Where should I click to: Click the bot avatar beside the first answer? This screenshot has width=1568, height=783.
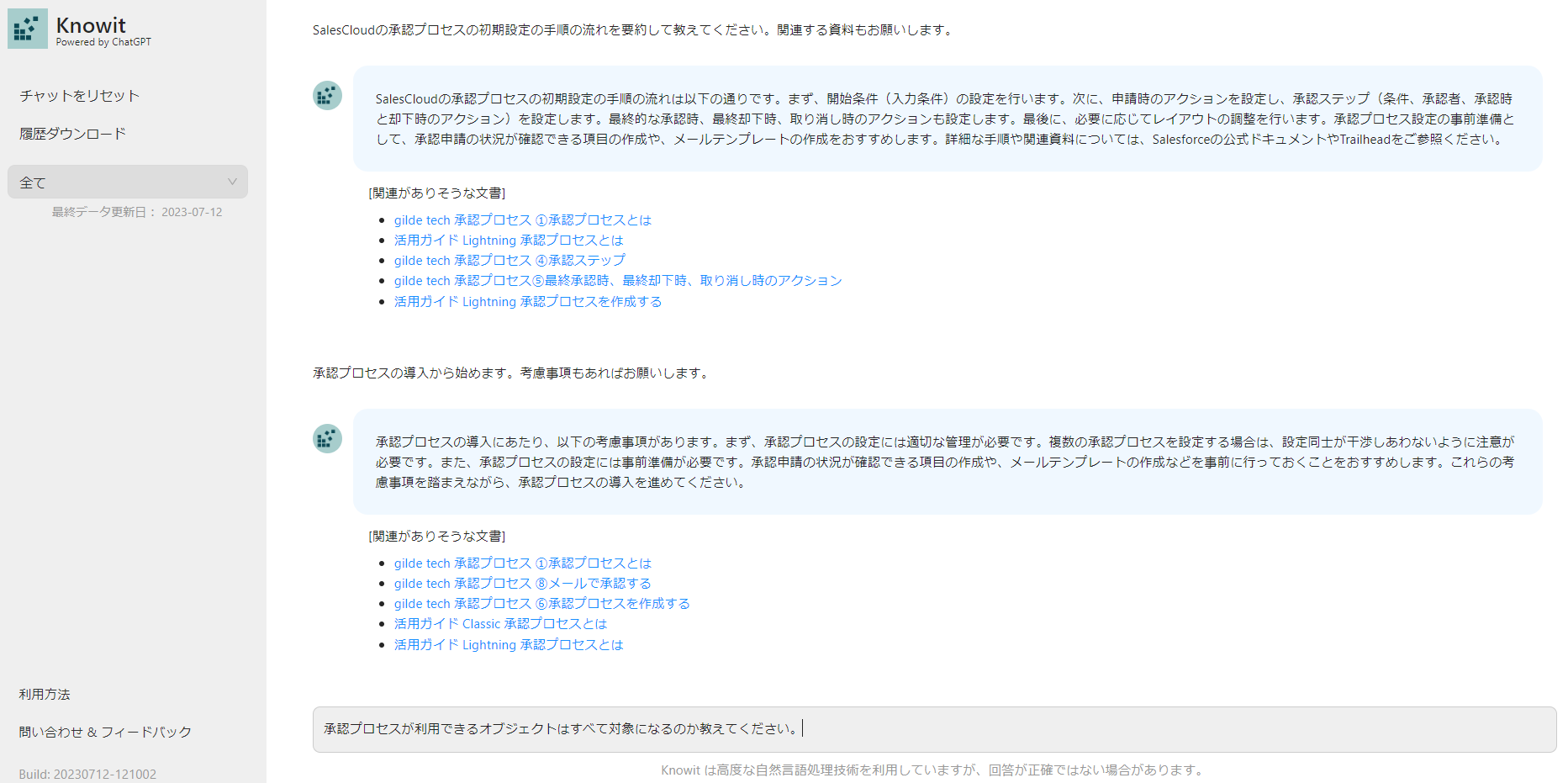point(326,95)
